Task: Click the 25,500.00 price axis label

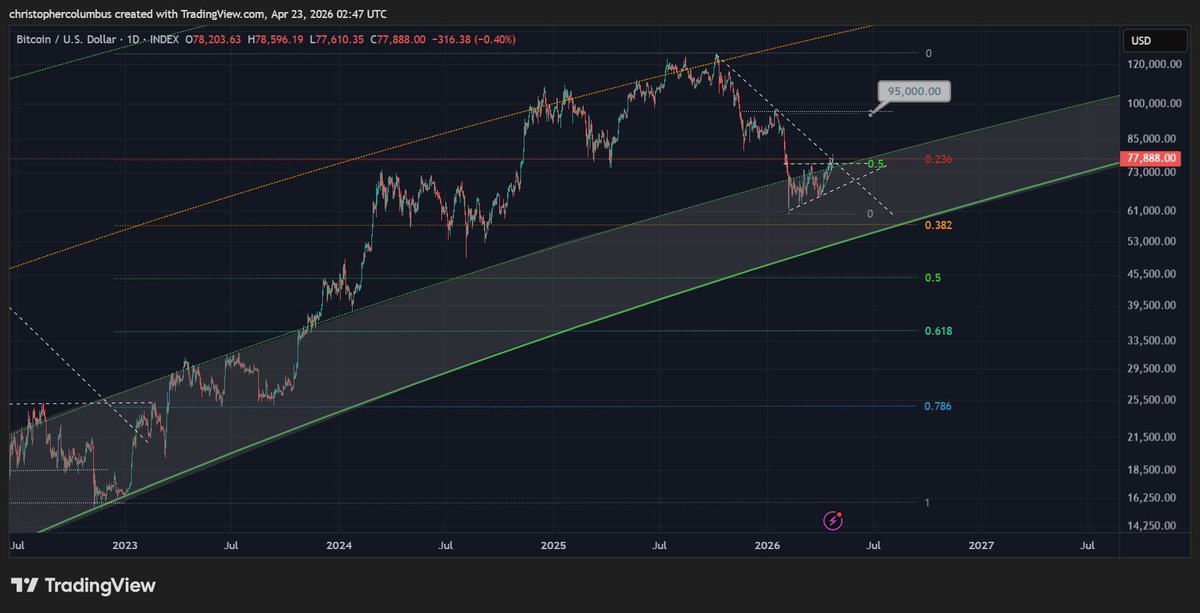Action: tap(1153, 400)
